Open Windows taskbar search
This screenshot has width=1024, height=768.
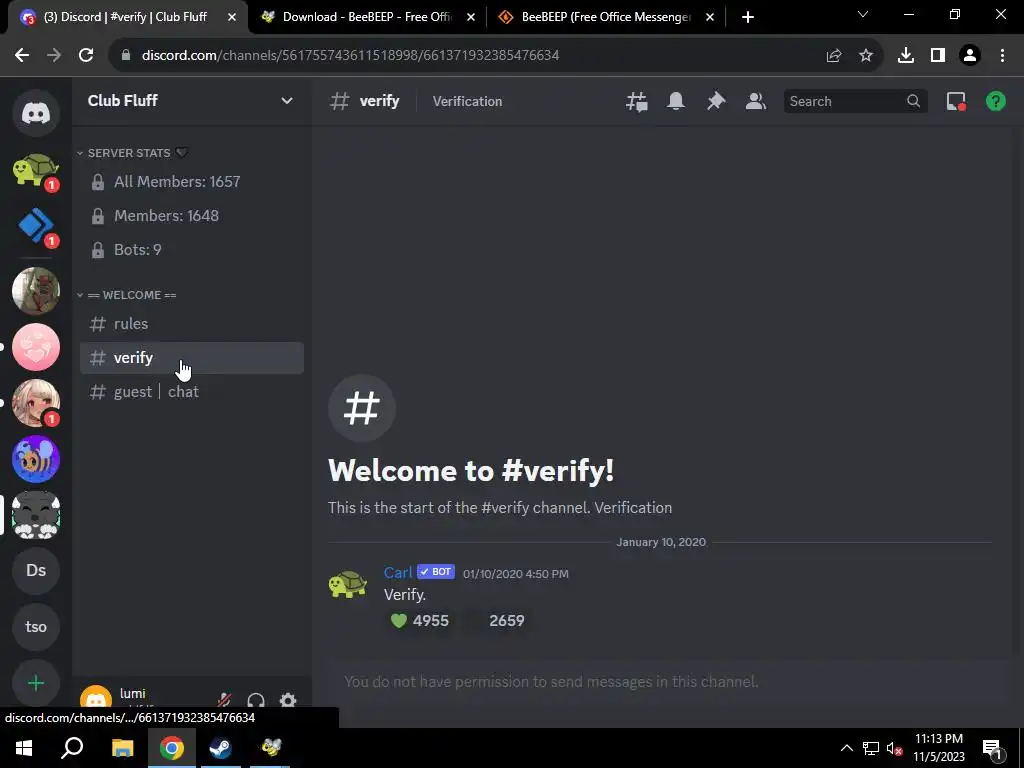pyautogui.click(x=72, y=748)
